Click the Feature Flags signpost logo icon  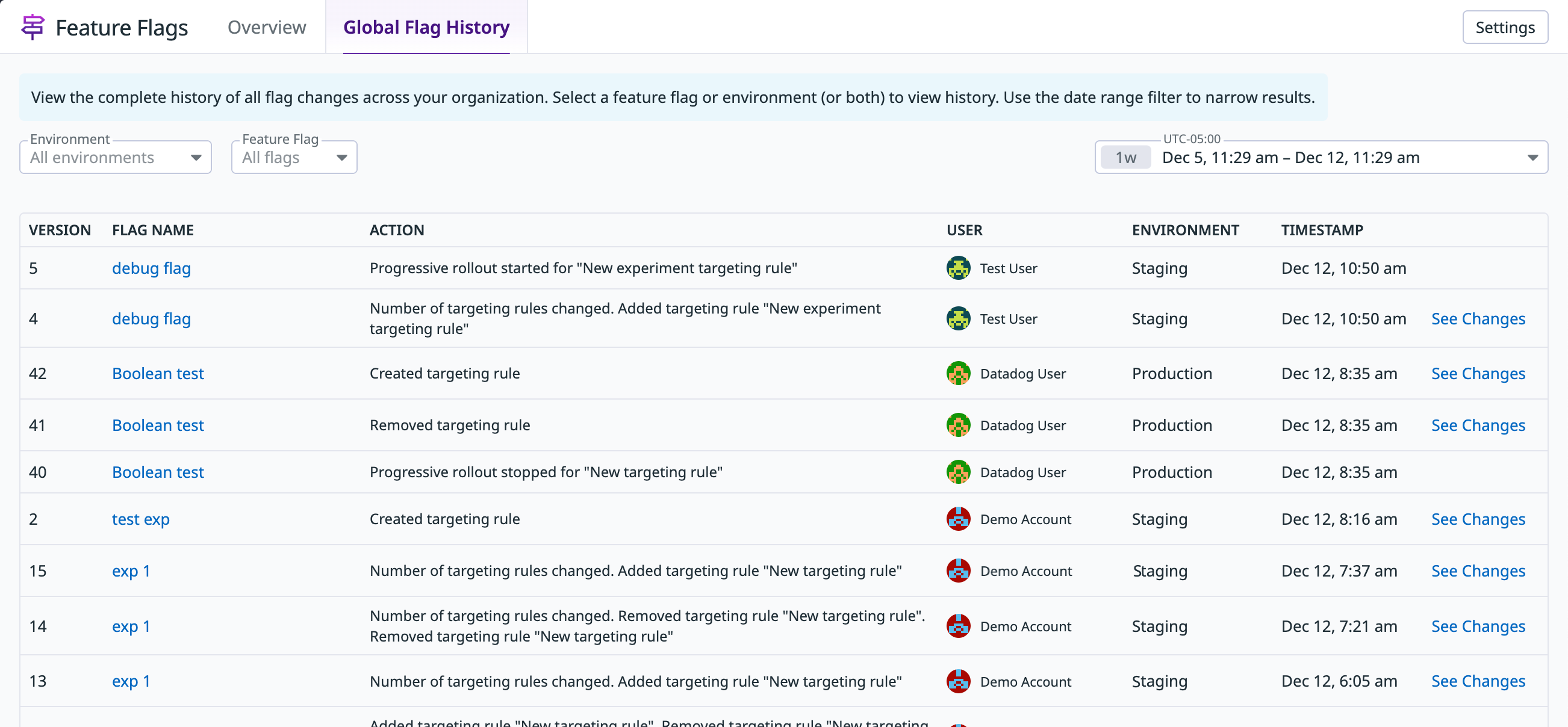[33, 27]
